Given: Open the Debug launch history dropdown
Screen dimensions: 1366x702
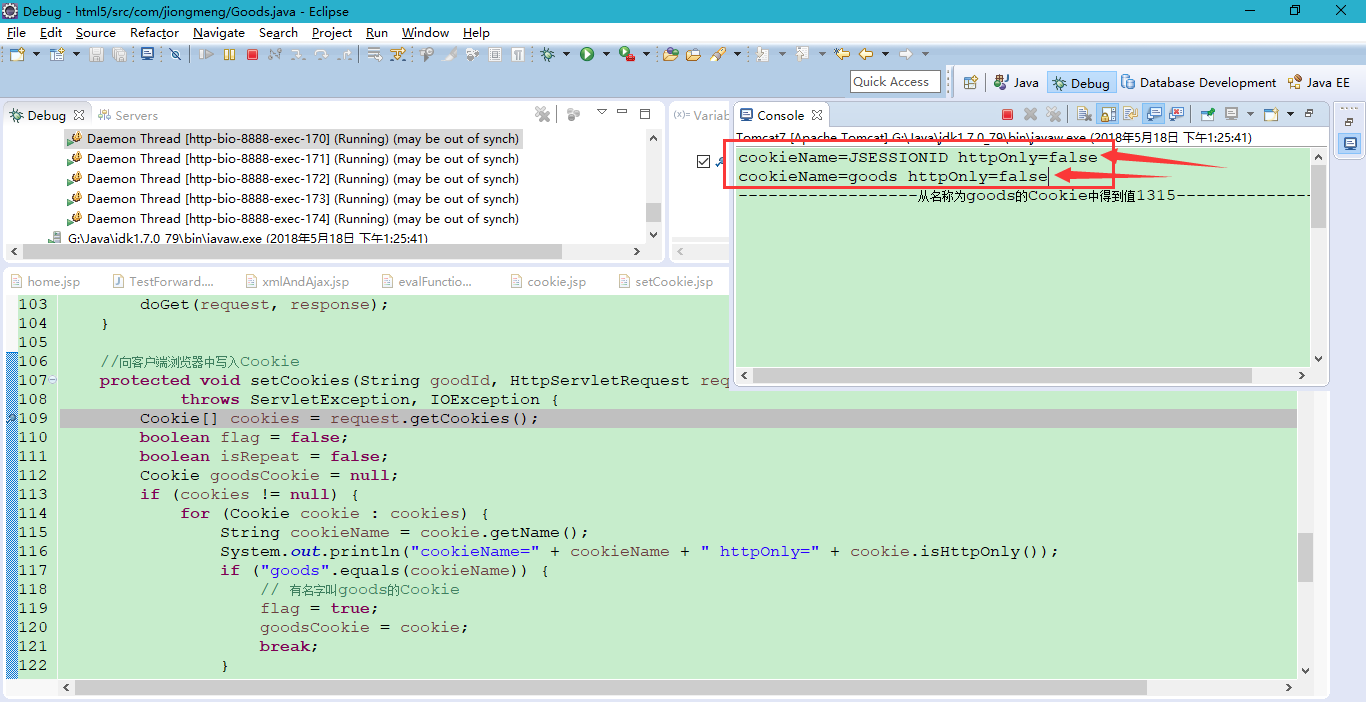Looking at the screenshot, I should (x=566, y=54).
